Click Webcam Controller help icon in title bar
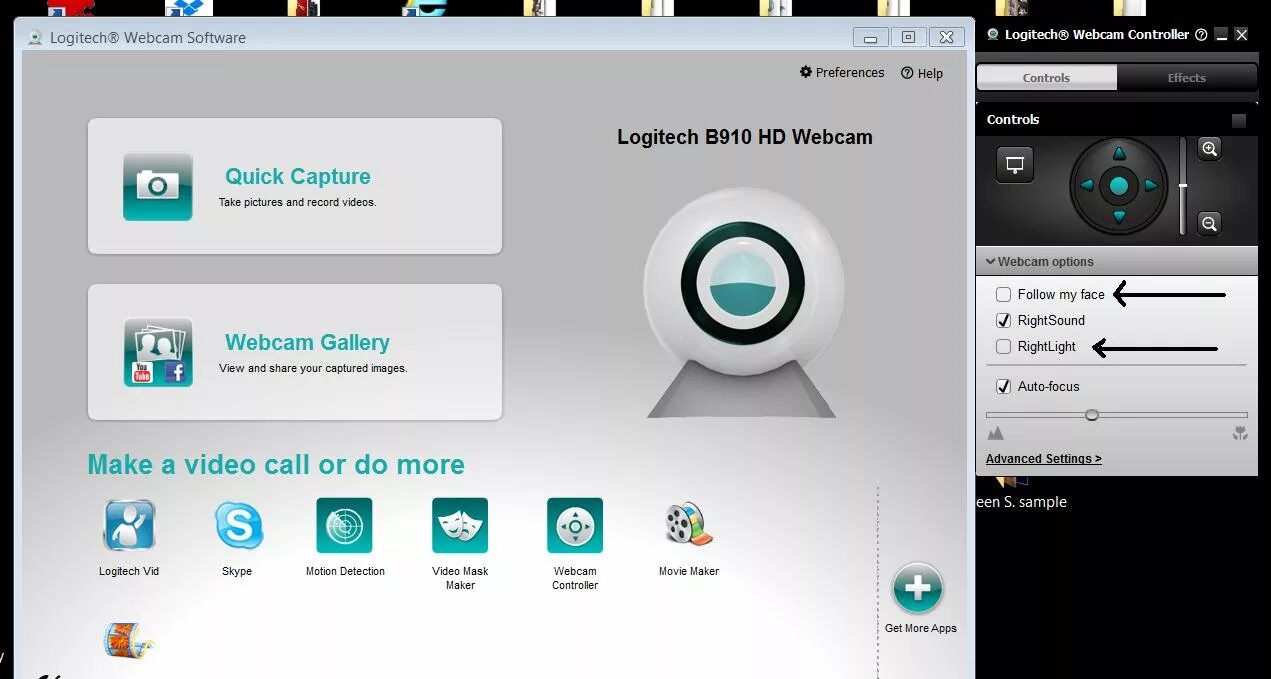This screenshot has height=679, width=1271. tap(1201, 34)
